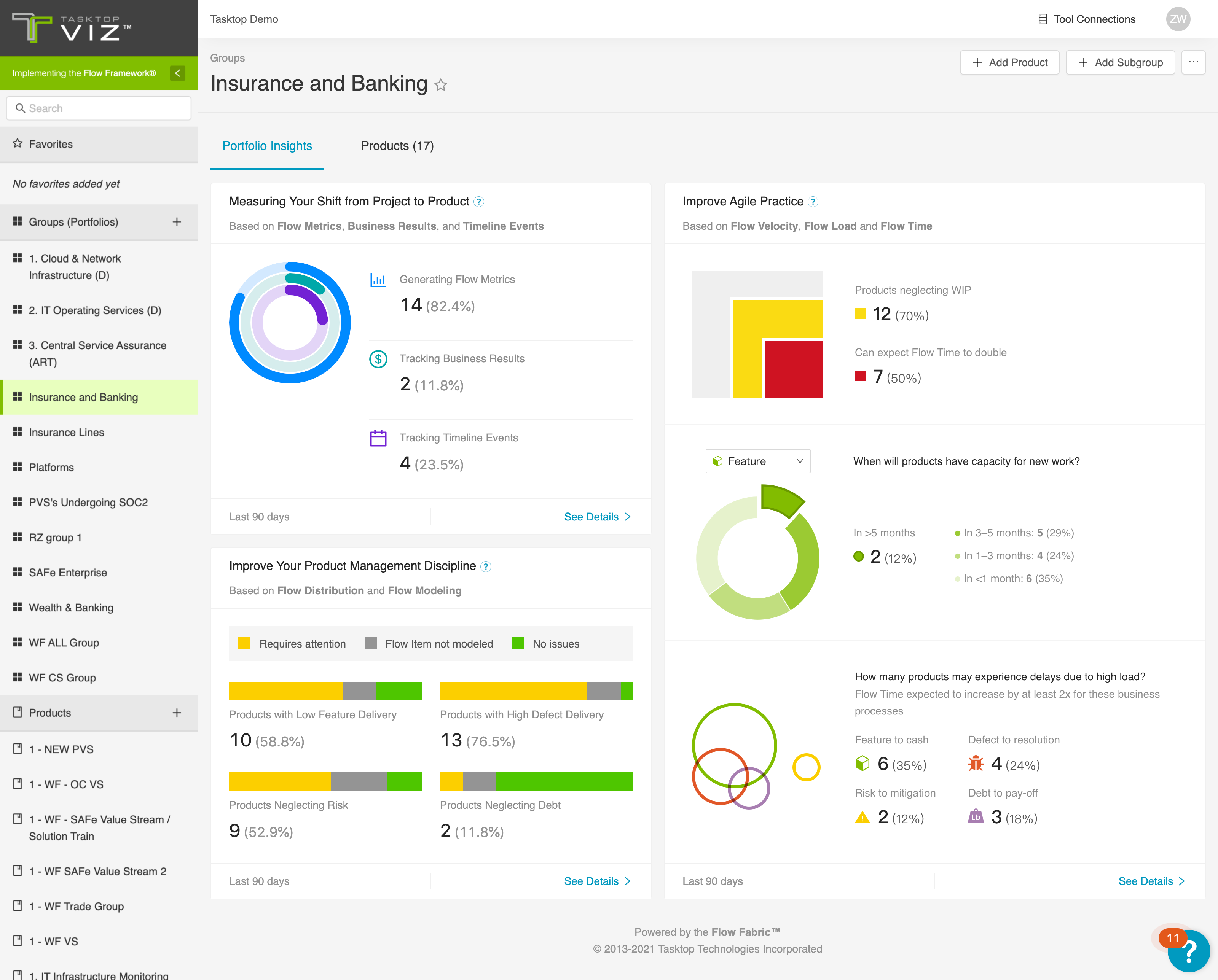Click the Low Feature Delivery progress bar
Image resolution: width=1218 pixels, height=980 pixels.
click(325, 691)
